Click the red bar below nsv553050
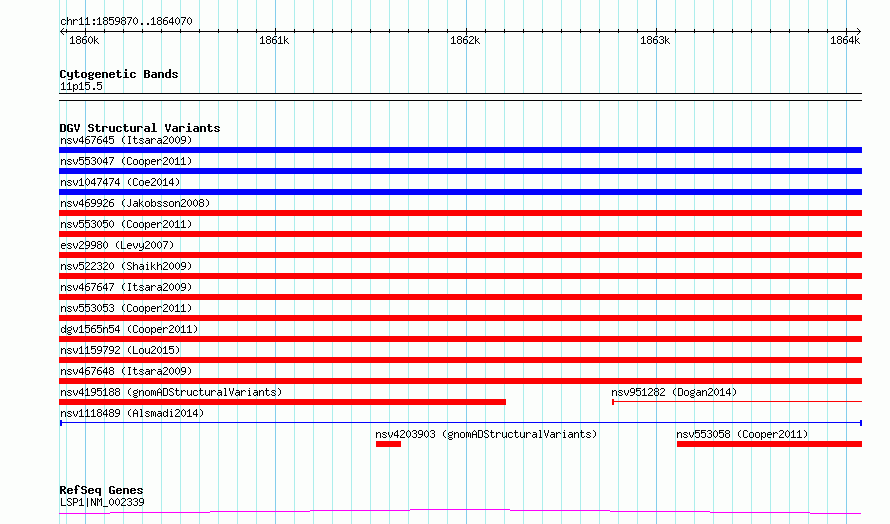Viewport: 890px width, 524px height. (460, 234)
